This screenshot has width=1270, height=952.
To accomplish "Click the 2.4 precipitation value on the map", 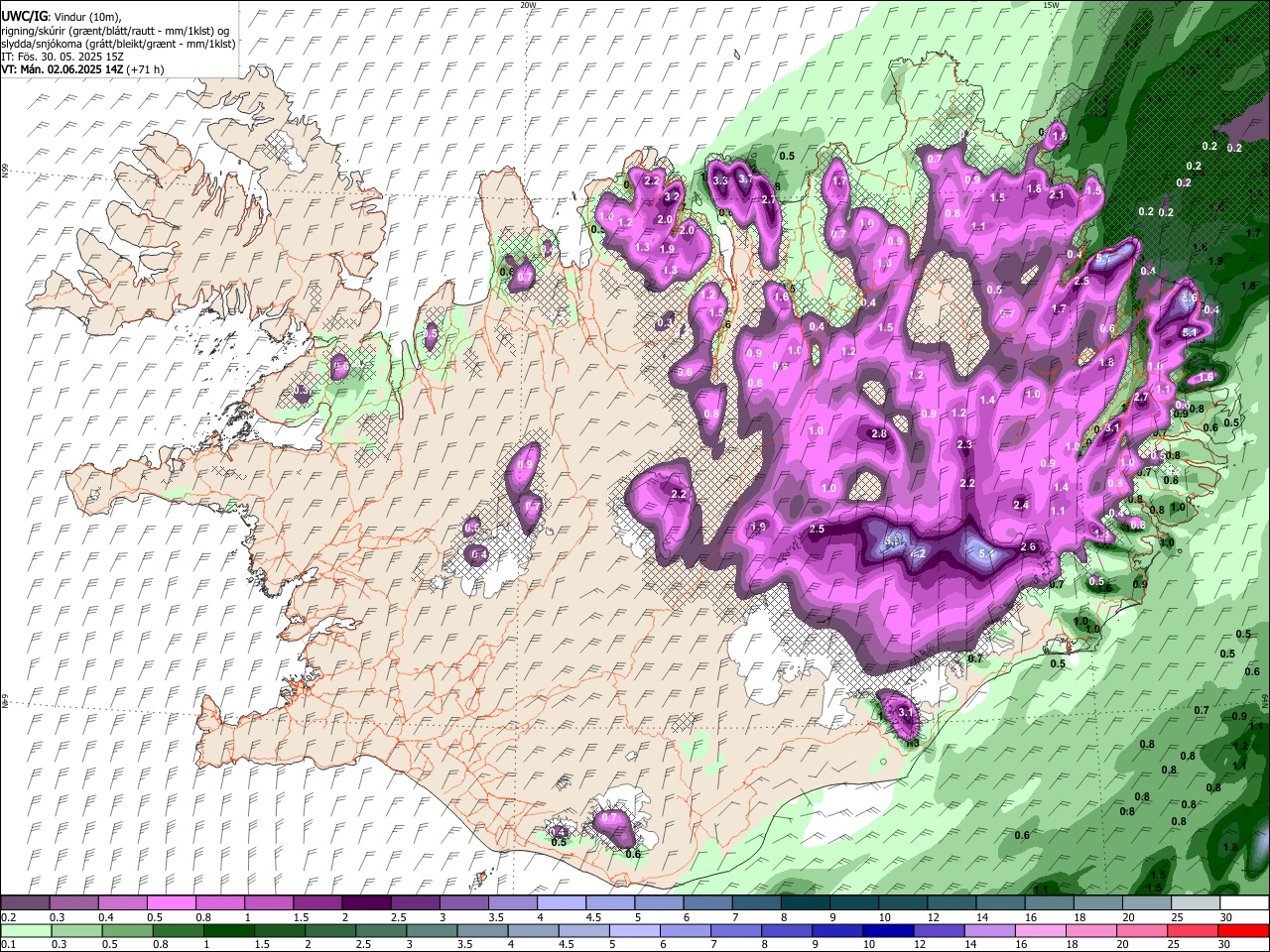I will tap(1021, 505).
